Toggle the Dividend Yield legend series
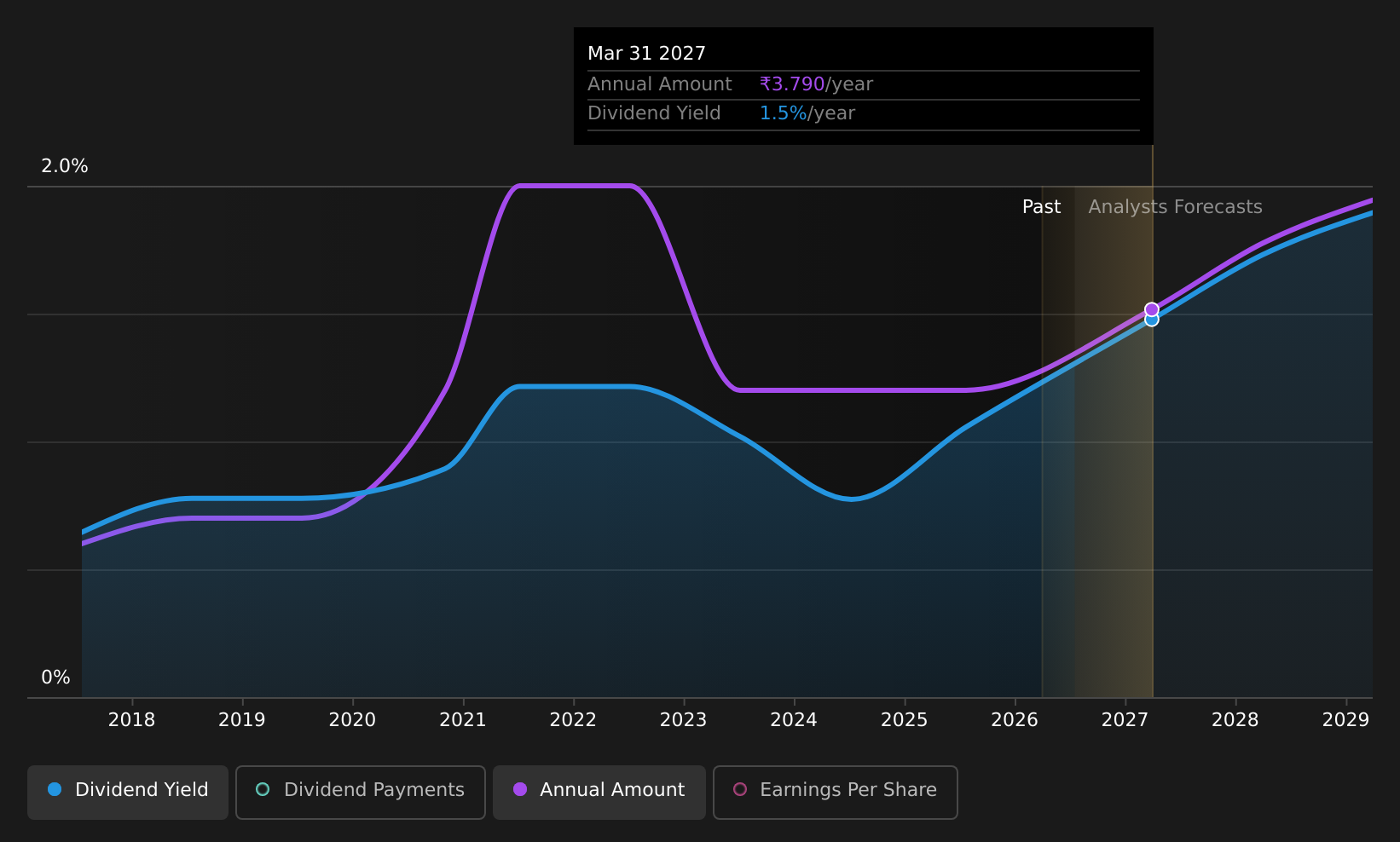The image size is (1400, 842). click(128, 792)
